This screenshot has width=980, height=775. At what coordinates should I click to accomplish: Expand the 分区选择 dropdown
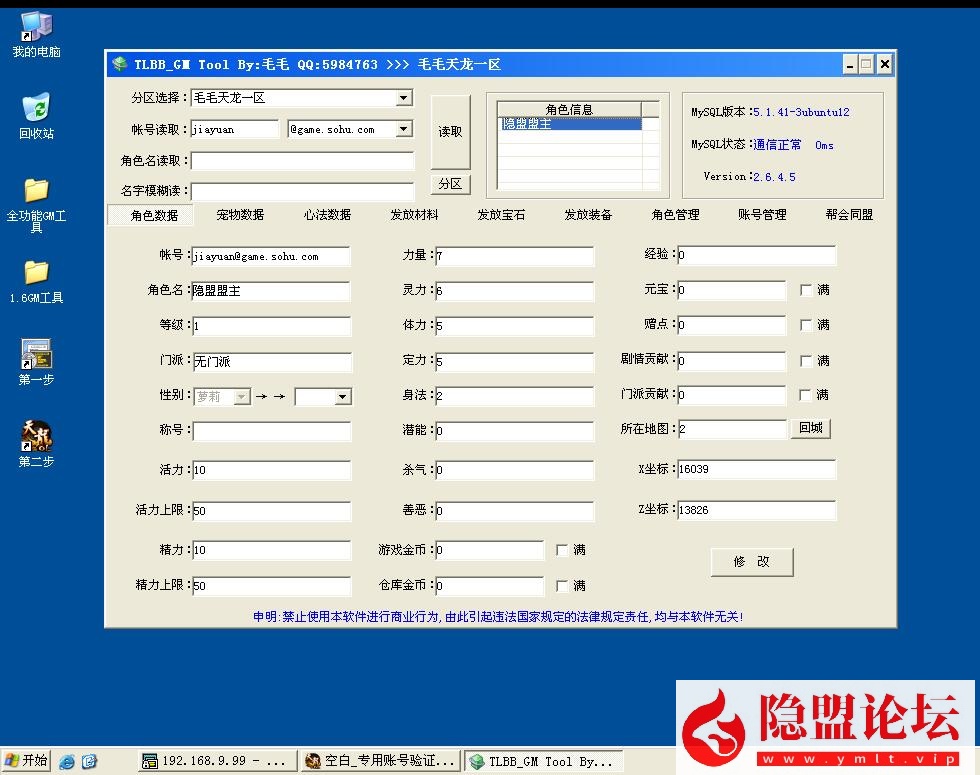(404, 98)
